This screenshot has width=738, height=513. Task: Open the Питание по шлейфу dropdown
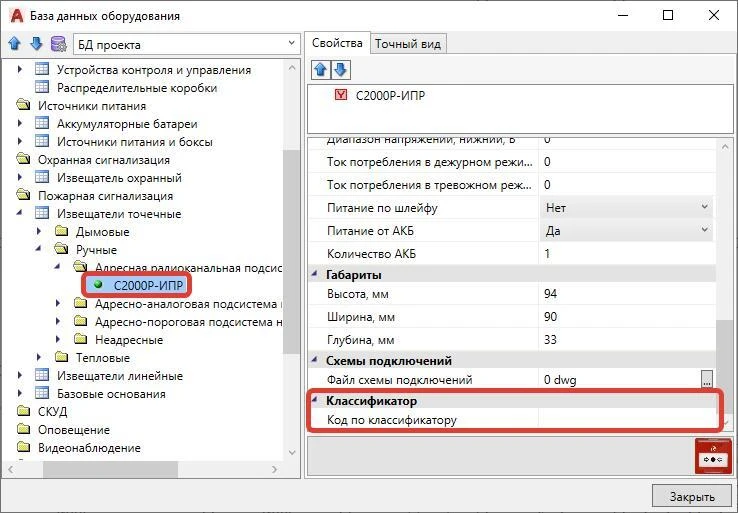click(x=704, y=208)
